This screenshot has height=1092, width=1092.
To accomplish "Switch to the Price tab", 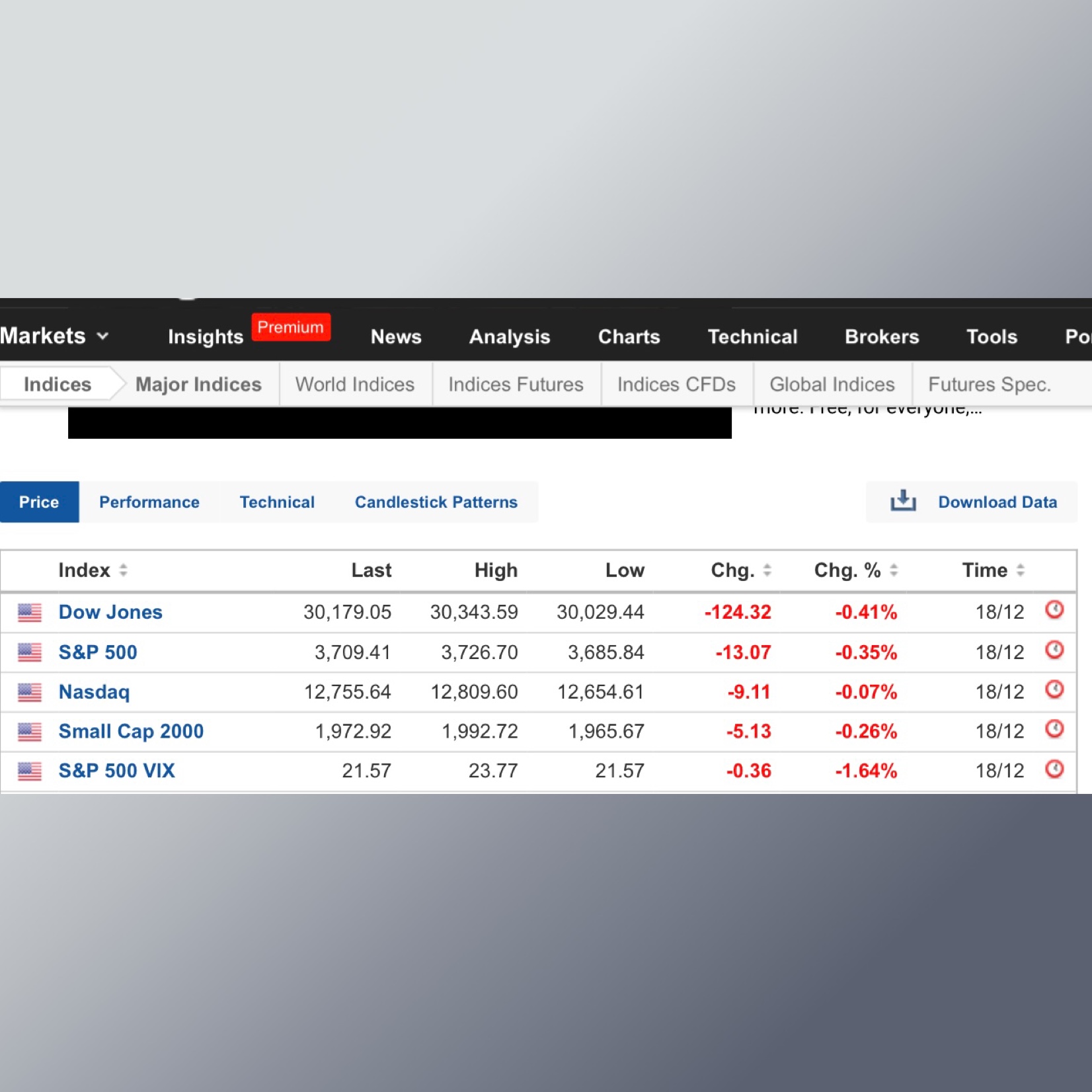I will pos(39,502).
